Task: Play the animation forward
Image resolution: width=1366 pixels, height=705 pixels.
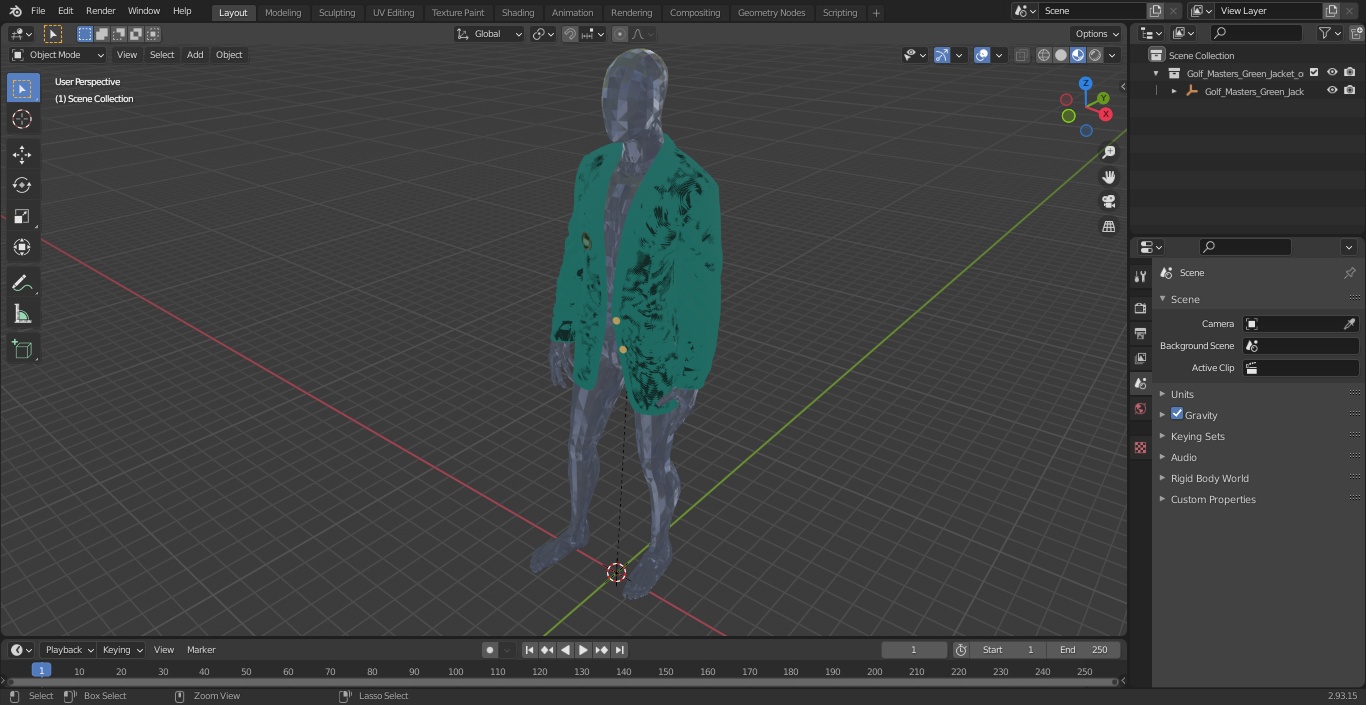Action: point(583,650)
